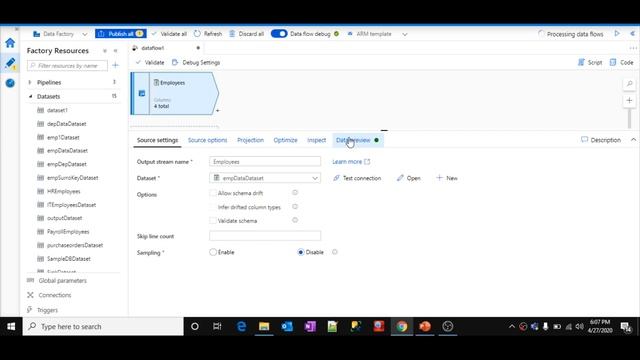
Task: Open the purchaseordersDataset entry
Action: pyautogui.click(x=75, y=245)
